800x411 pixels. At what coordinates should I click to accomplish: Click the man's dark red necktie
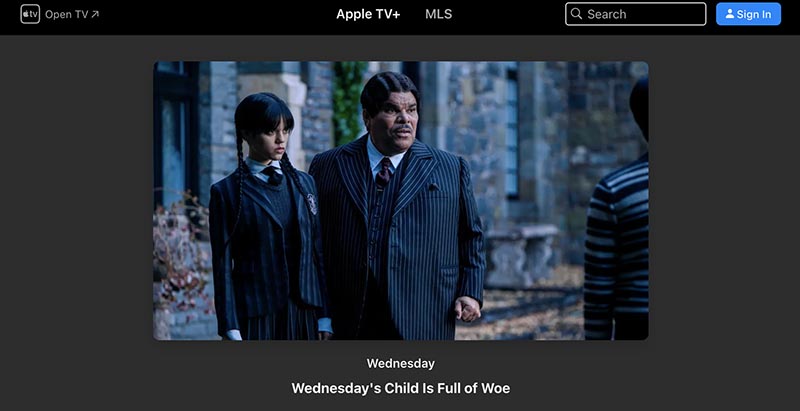[384, 171]
